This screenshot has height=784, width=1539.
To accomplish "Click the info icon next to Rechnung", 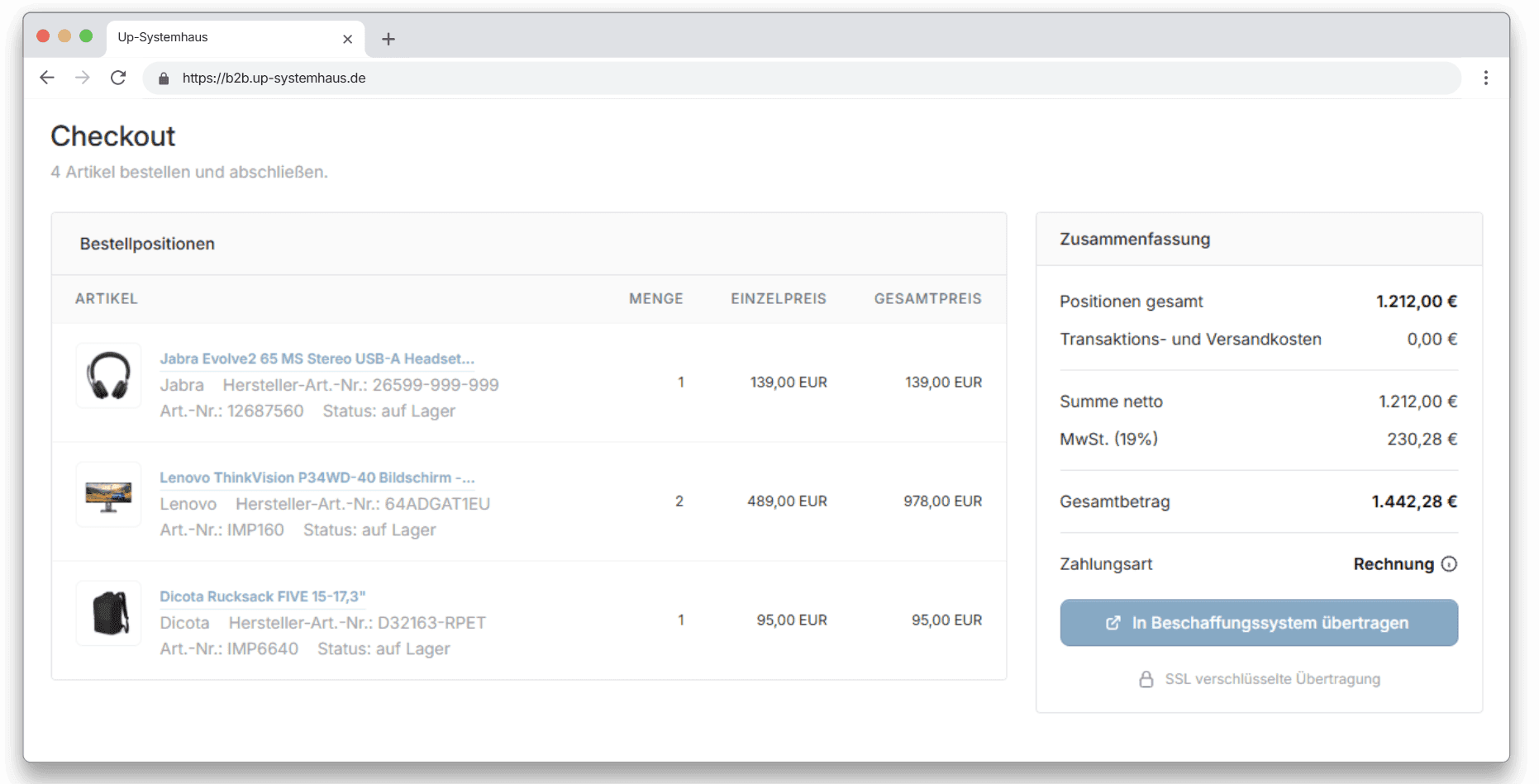I will coord(1449,564).
